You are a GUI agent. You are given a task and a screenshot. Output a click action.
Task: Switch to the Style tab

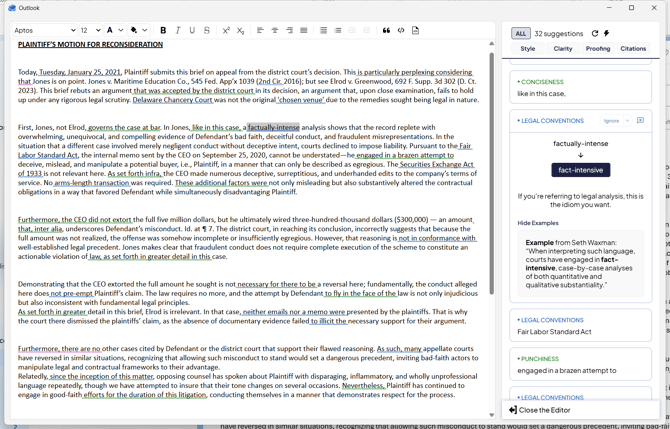[x=527, y=49]
